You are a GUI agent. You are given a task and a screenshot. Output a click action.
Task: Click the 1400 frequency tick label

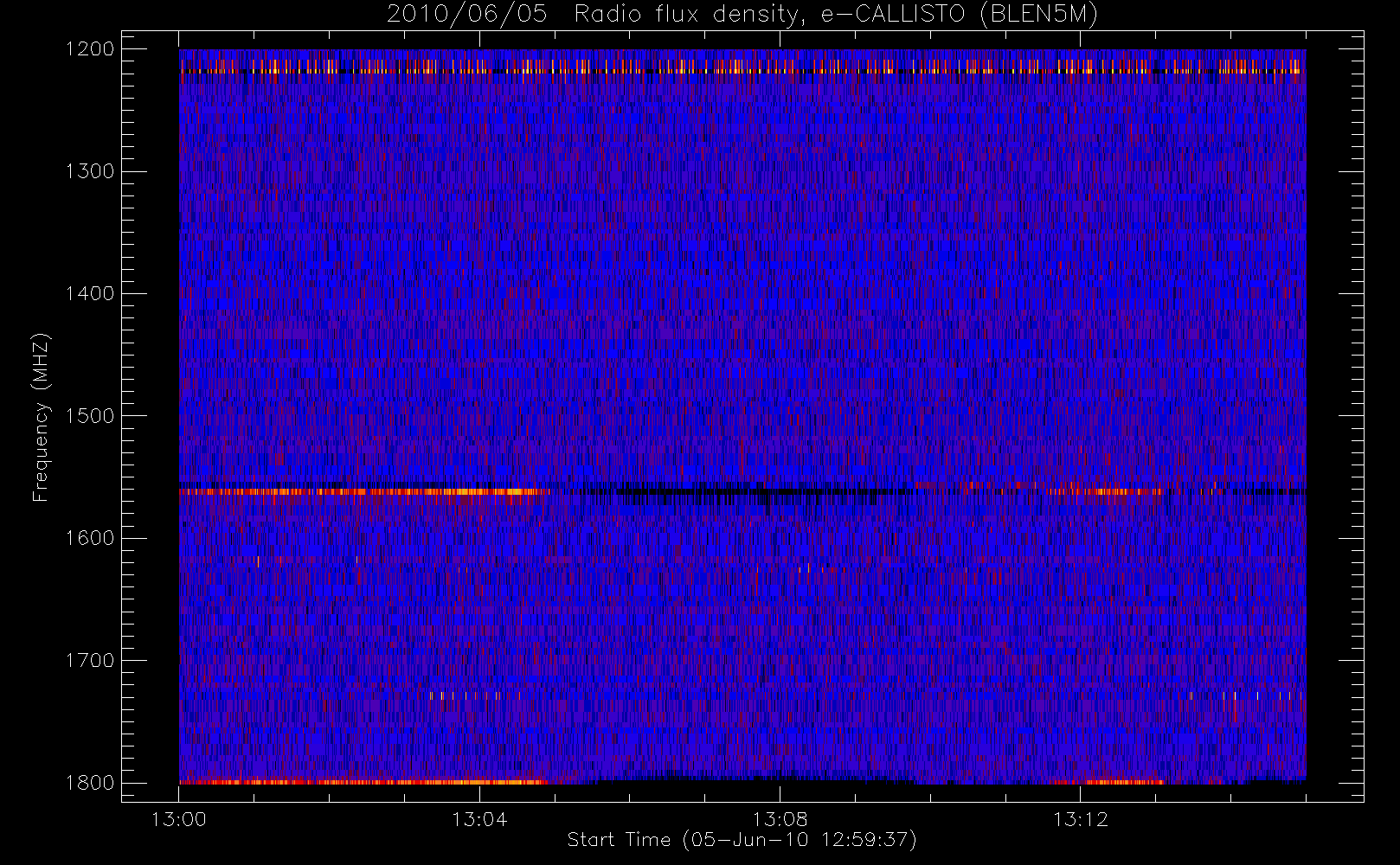click(90, 294)
